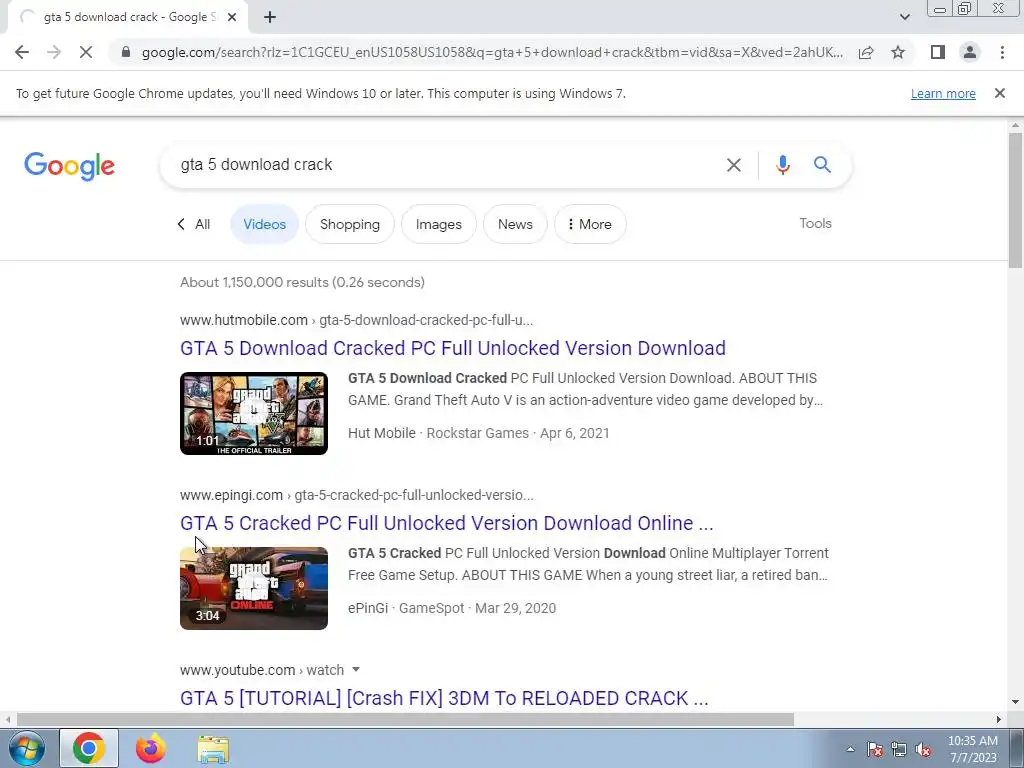The image size is (1024, 768).
Task: Click the scroll-right arrow of horizontal scrollbar
Action: coord(999,720)
